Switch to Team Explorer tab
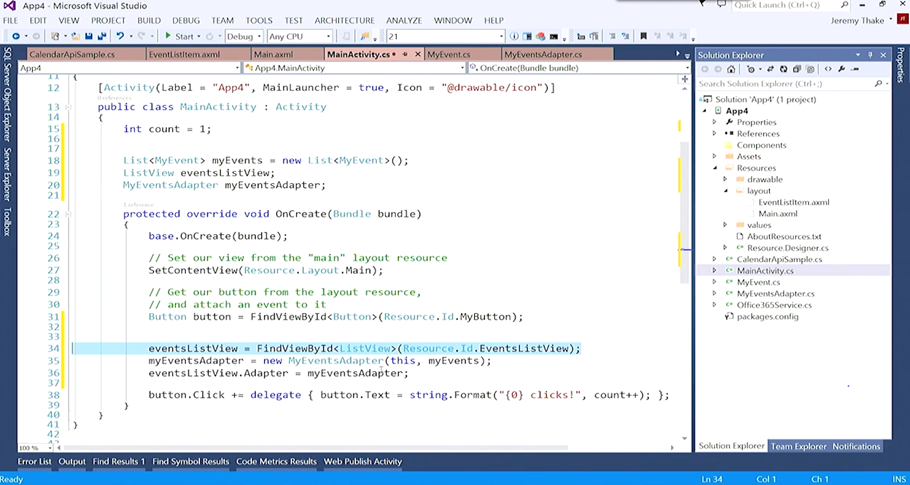Viewport: 910px width, 485px height. [799, 446]
